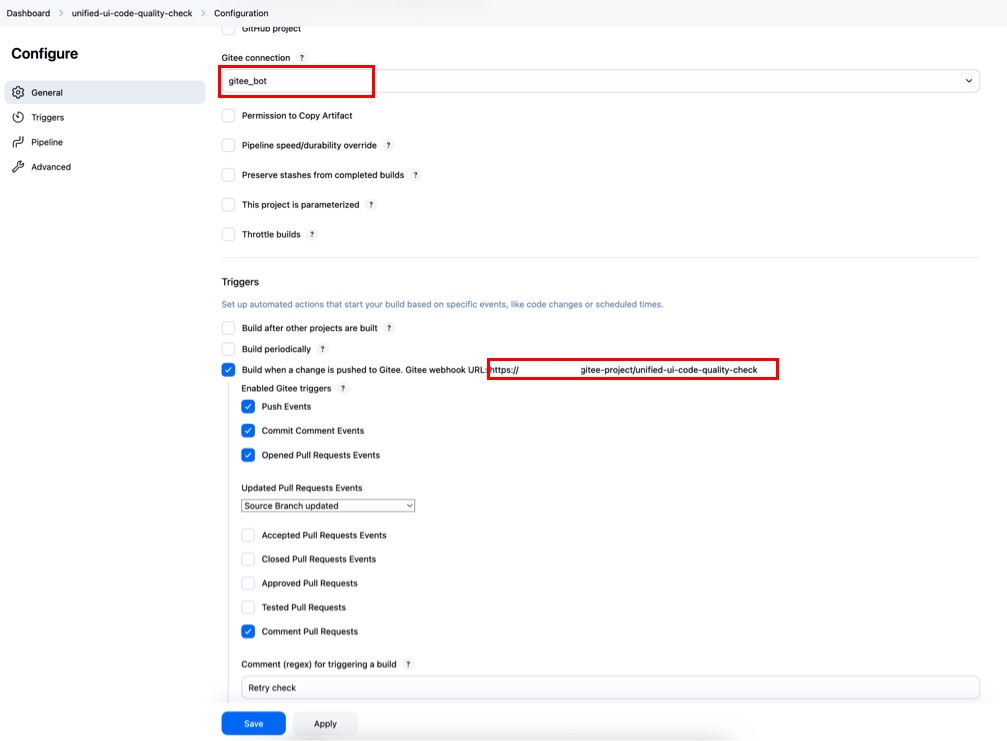Open help icon beside Throttle builds
Image resolution: width=1007 pixels, height=741 pixels.
312,235
